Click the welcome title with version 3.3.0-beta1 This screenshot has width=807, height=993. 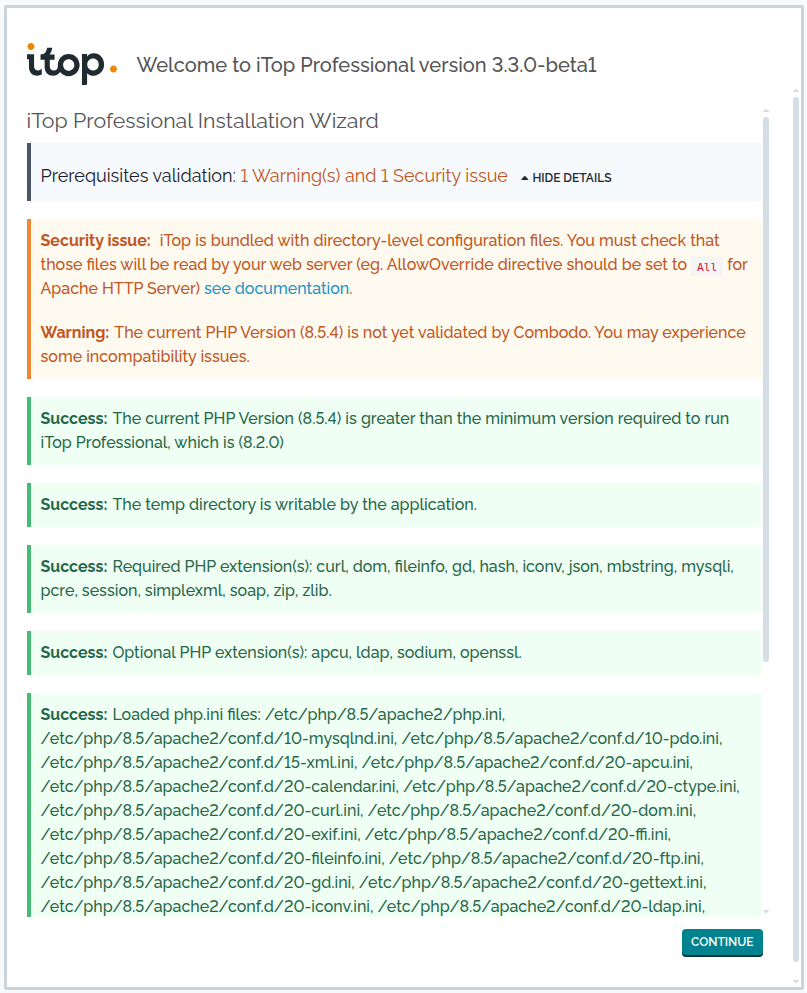(367, 65)
